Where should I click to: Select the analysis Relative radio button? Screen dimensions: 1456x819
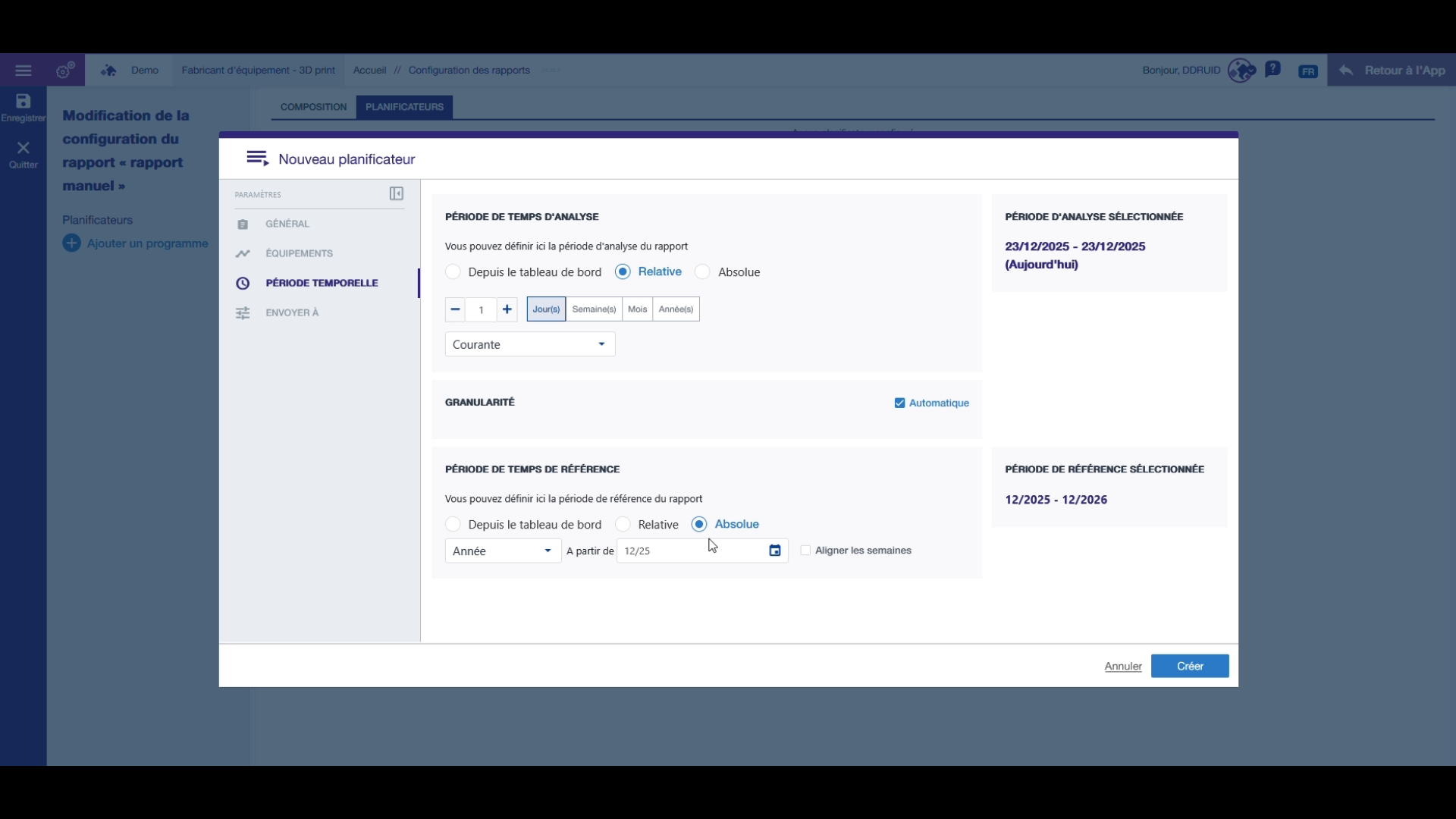pos(623,272)
